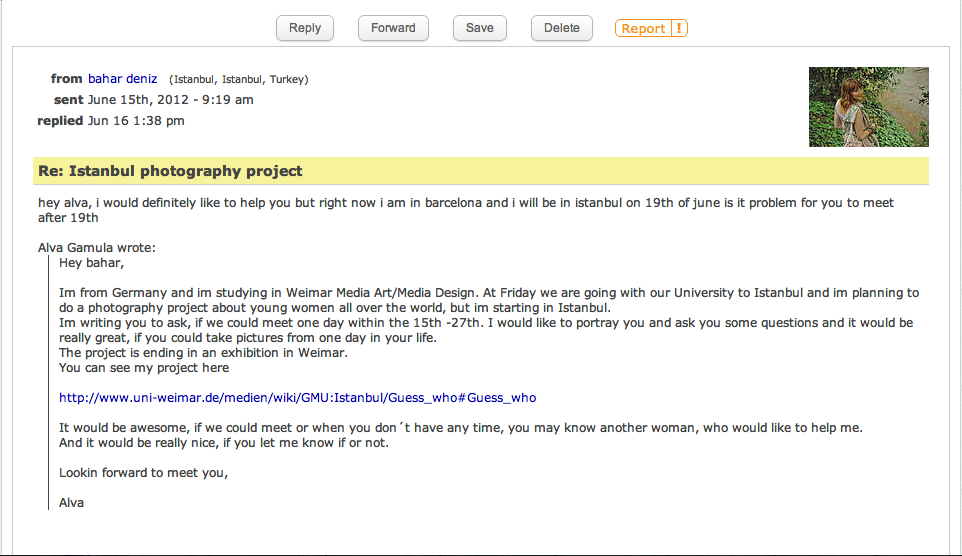Click the "Alva" signature at the bottom
The width and height of the screenshot is (962, 556).
pos(72,503)
